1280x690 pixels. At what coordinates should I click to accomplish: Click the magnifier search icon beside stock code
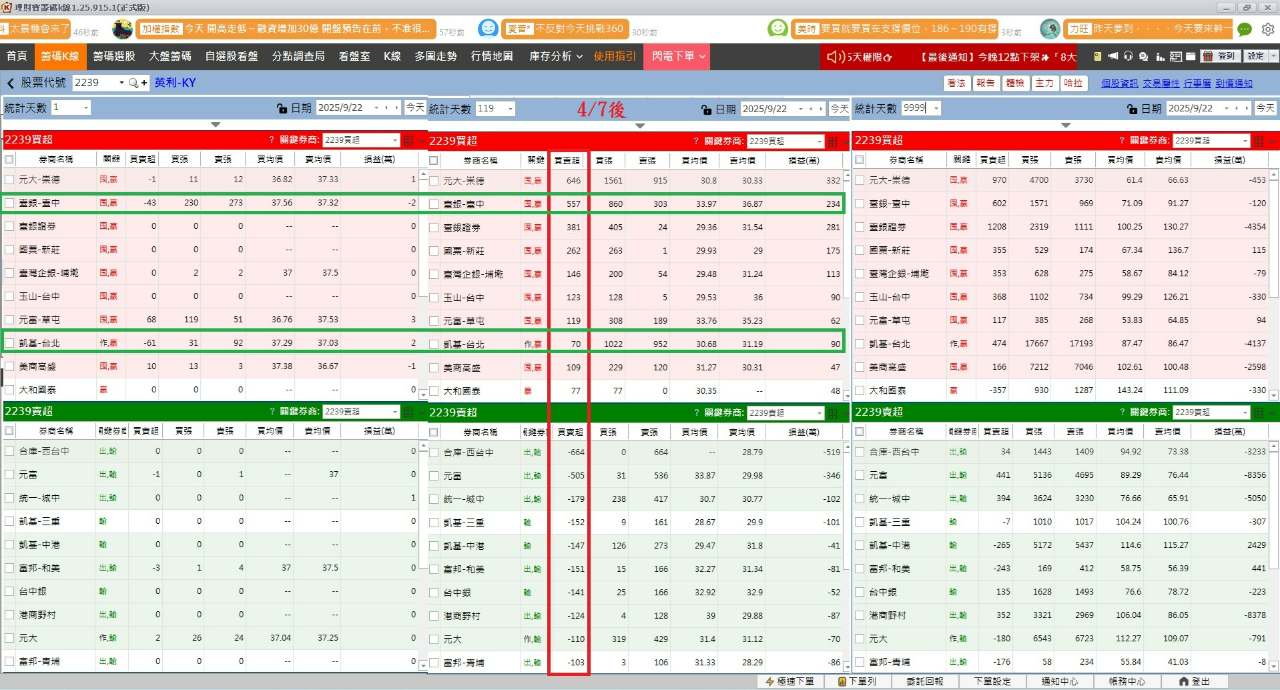click(x=133, y=83)
